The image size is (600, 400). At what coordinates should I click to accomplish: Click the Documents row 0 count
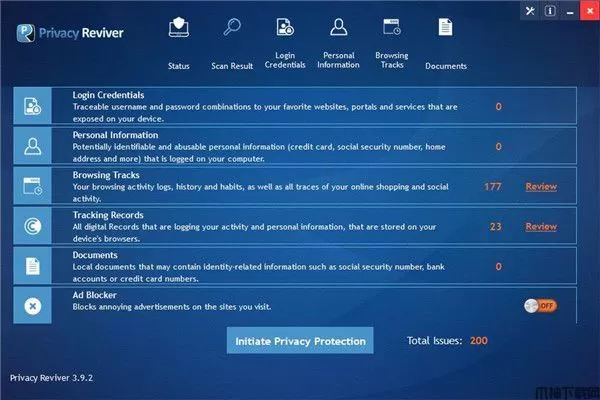click(498, 266)
